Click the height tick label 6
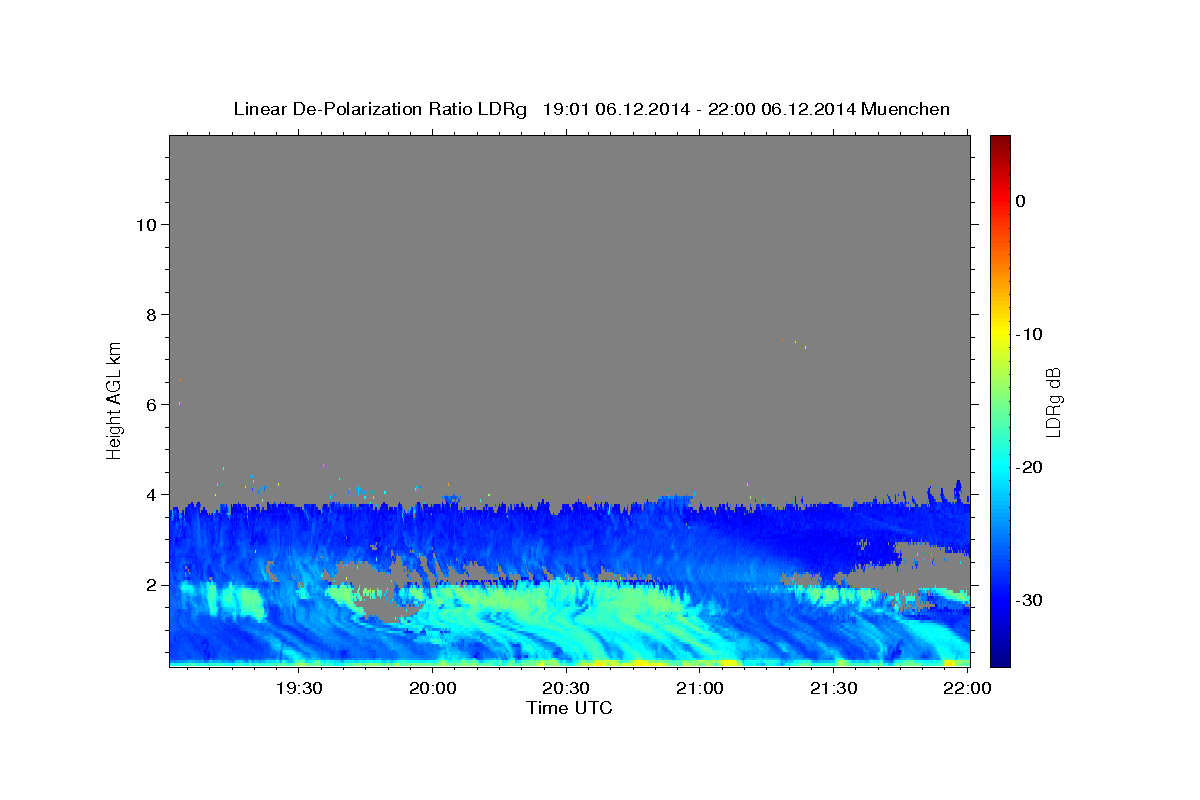Screen dimensions: 1200x800 pyautogui.click(x=152, y=404)
